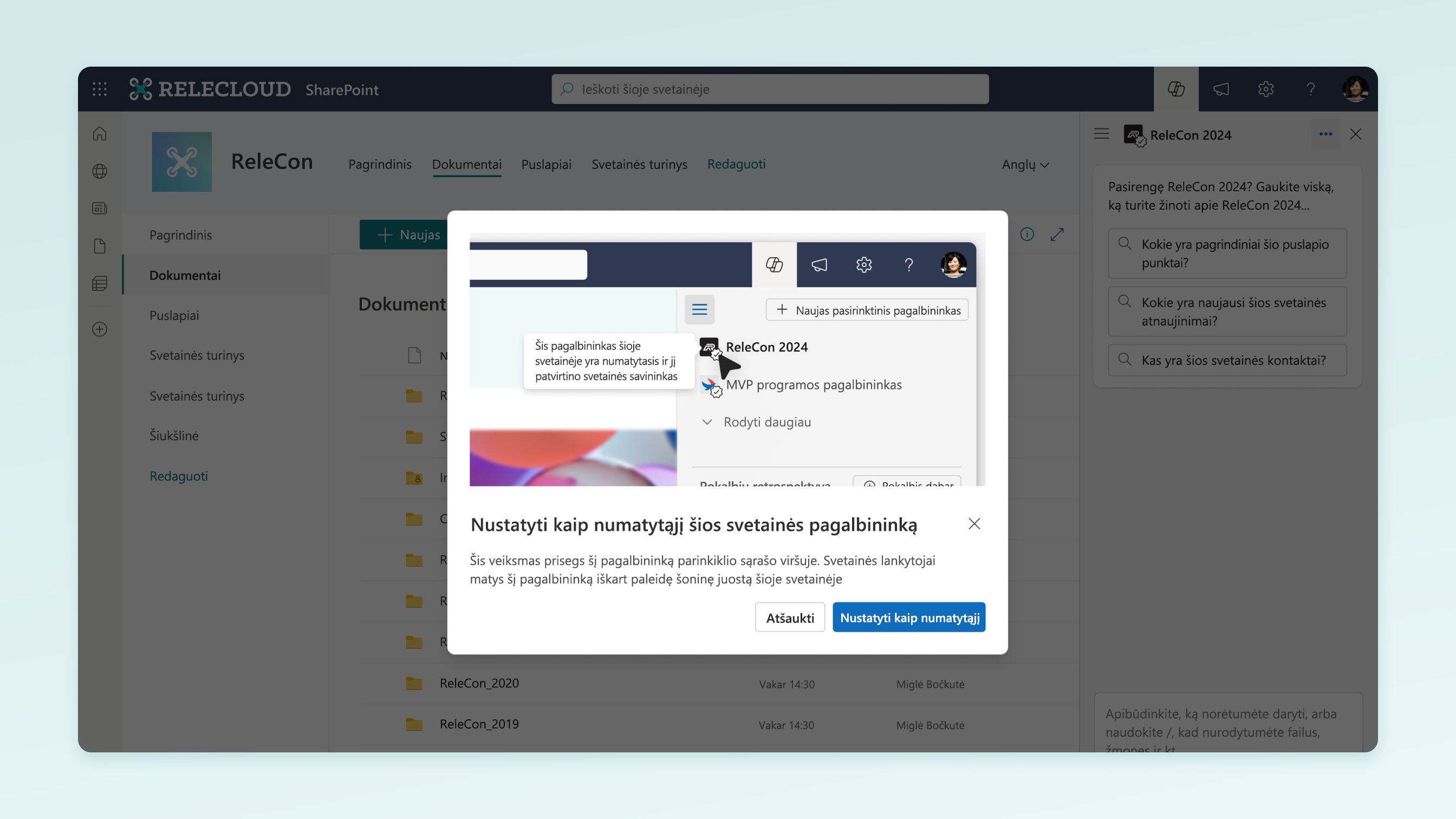
Task: Click Atšaukti to cancel the dialog
Action: (x=790, y=617)
